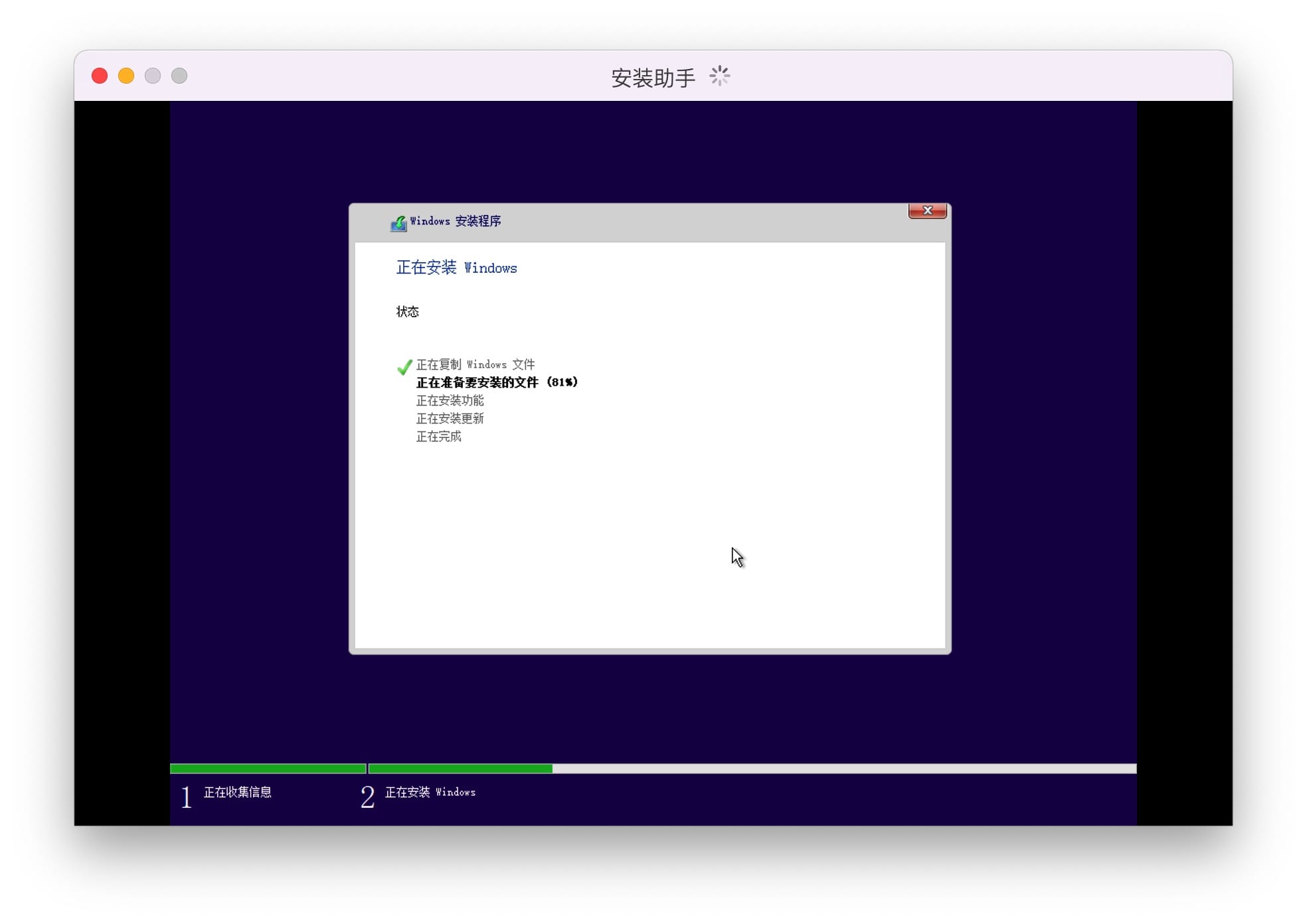Viewport: 1307px width, 924px height.
Task: Click the 状态 label
Action: 407,311
